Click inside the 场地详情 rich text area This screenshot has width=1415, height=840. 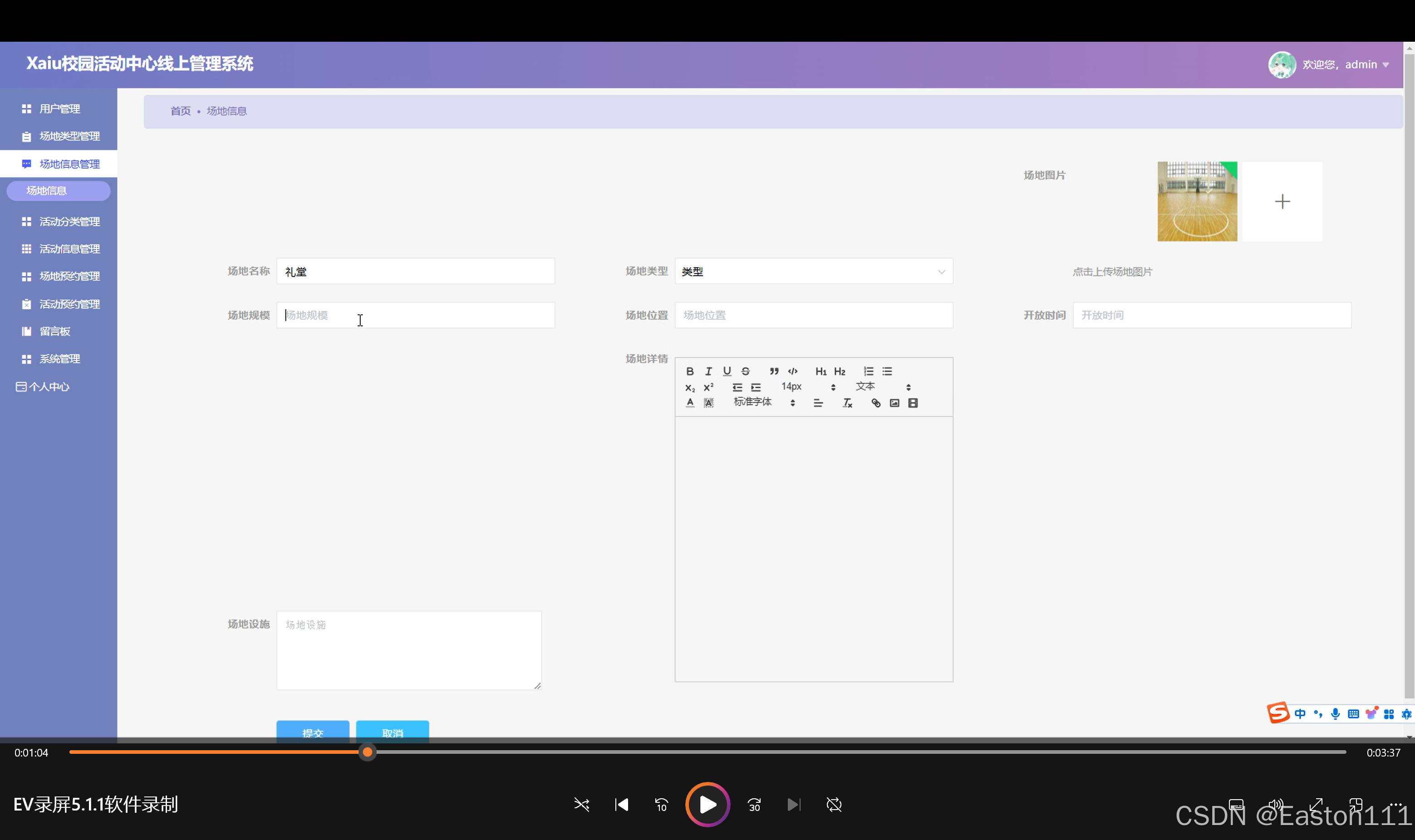coord(814,549)
